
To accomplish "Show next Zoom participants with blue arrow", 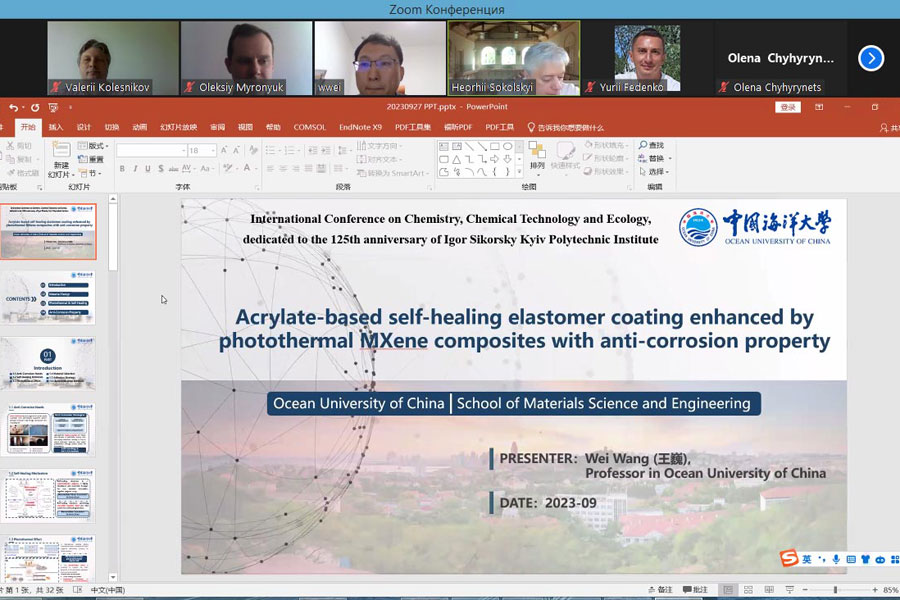I will tap(871, 58).
